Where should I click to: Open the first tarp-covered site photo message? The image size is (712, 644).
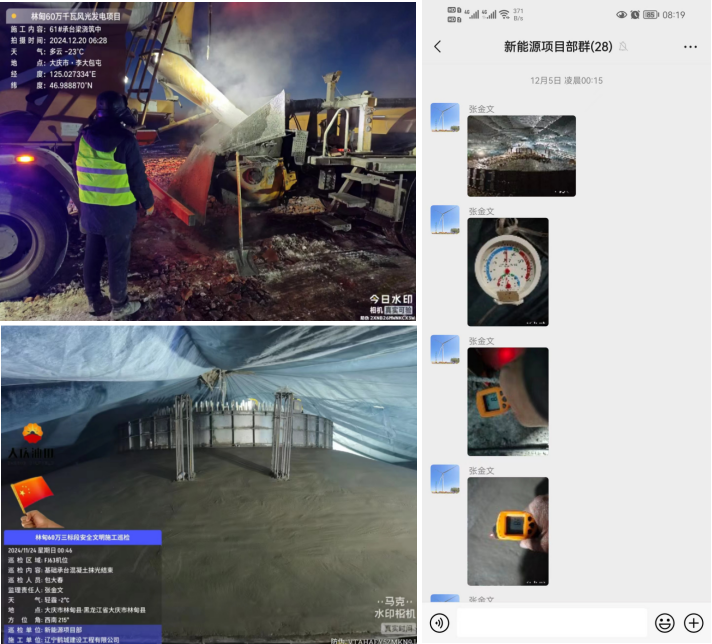(x=521, y=156)
